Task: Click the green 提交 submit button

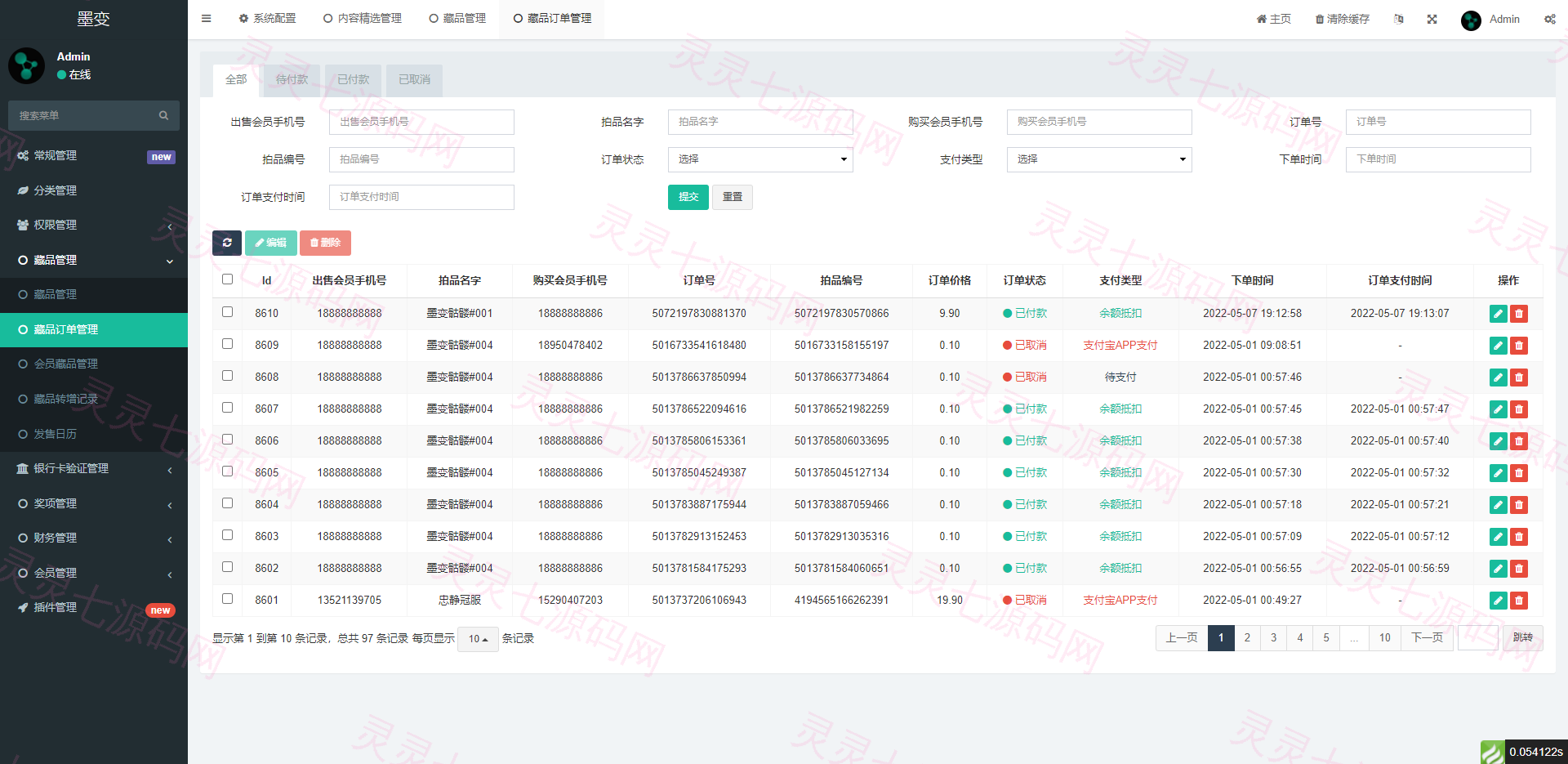Action: [688, 197]
